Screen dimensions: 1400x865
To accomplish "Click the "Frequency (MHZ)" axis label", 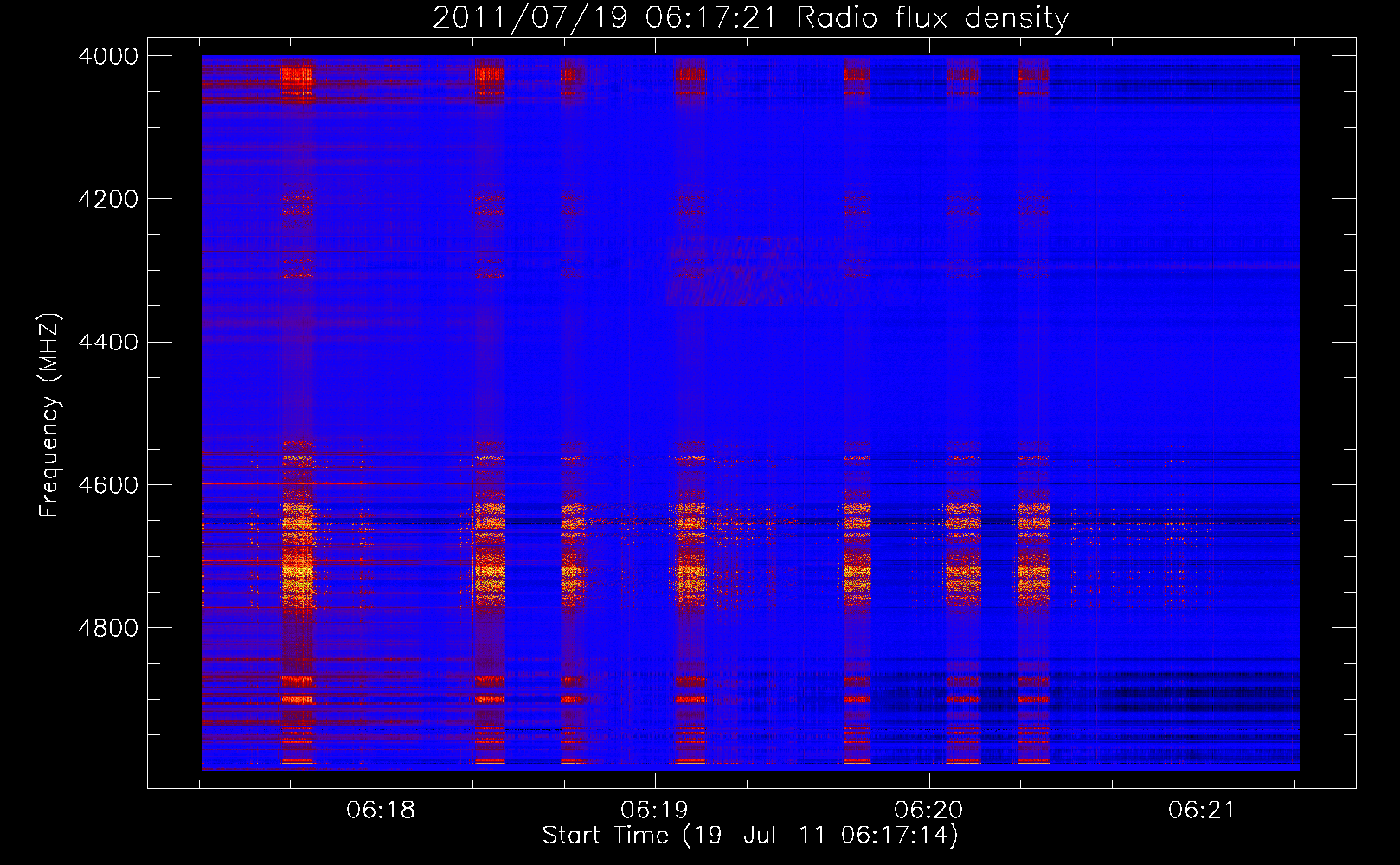I will [x=50, y=415].
